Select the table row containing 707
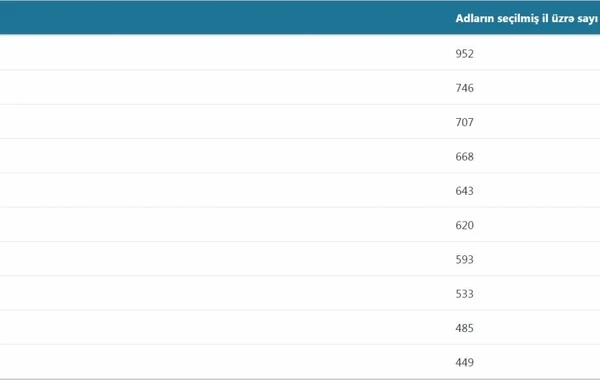 tap(300, 122)
